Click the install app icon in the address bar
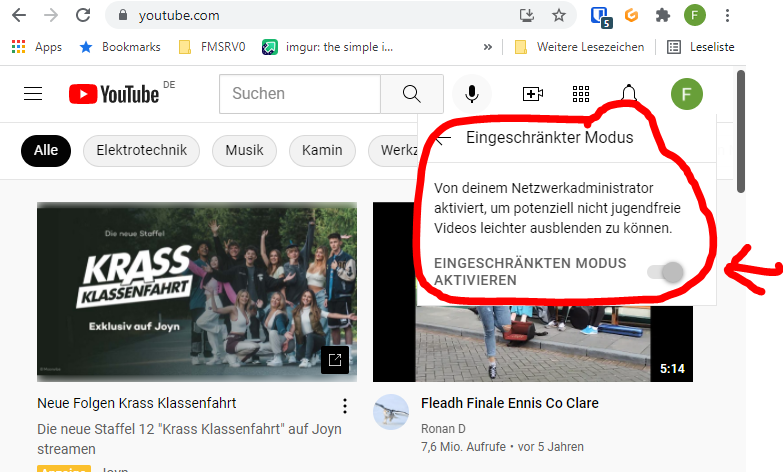The width and height of the screenshot is (783, 472). 527,15
